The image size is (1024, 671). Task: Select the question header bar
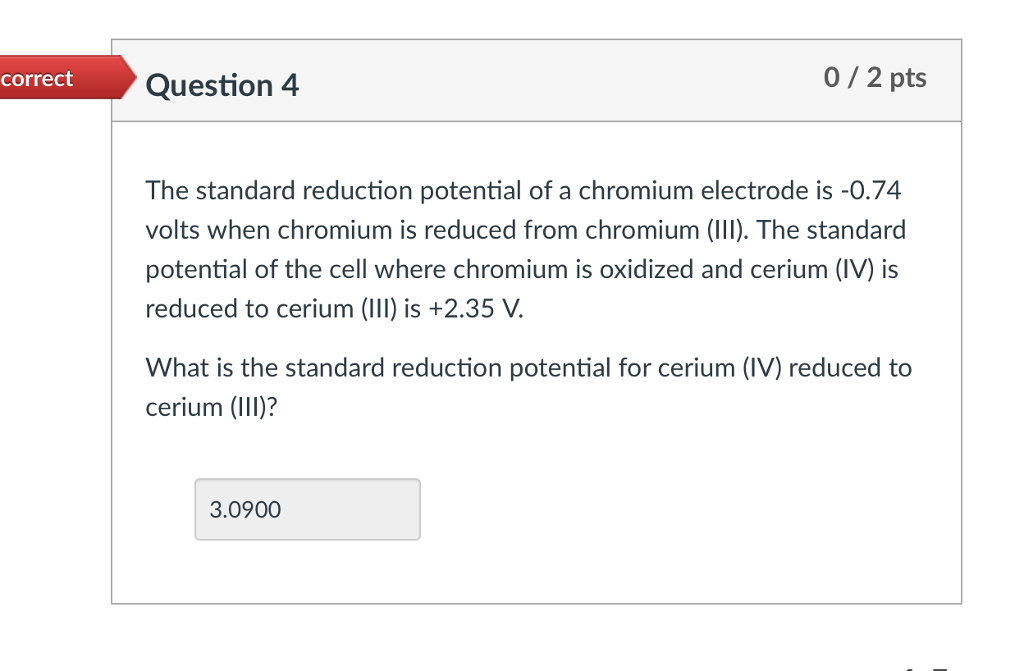point(538,80)
